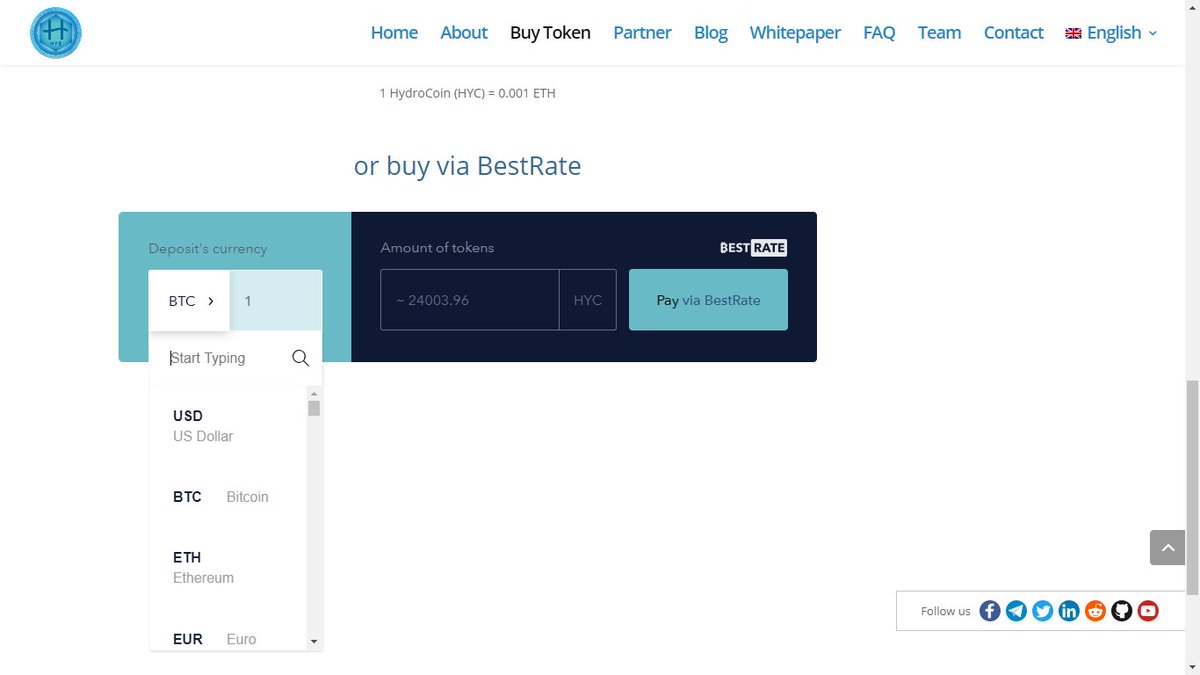1200x675 pixels.
Task: Click the back-to-top arrow button
Action: [x=1167, y=547]
